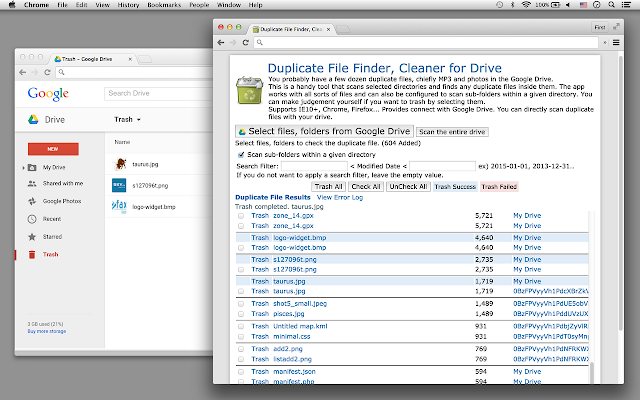Click the green trash bin app logo
The image size is (640, 400).
click(249, 90)
